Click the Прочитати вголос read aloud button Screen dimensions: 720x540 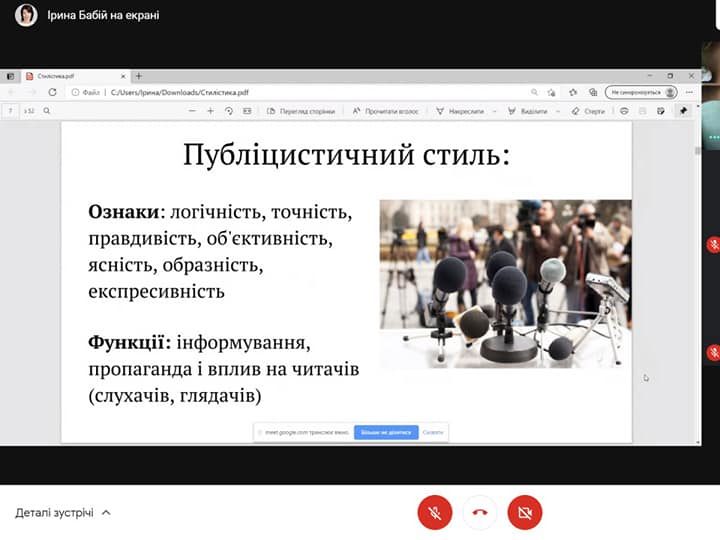coord(390,111)
